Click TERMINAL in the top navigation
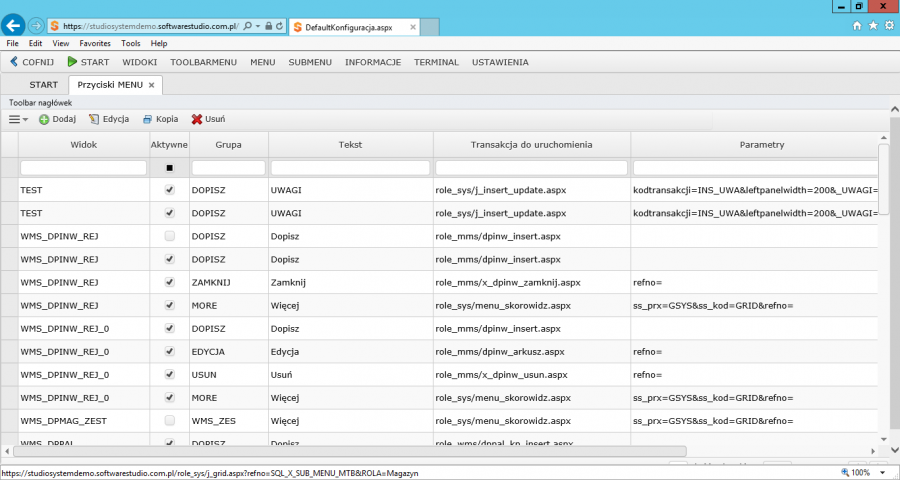This screenshot has height=480, width=900. pos(436,62)
